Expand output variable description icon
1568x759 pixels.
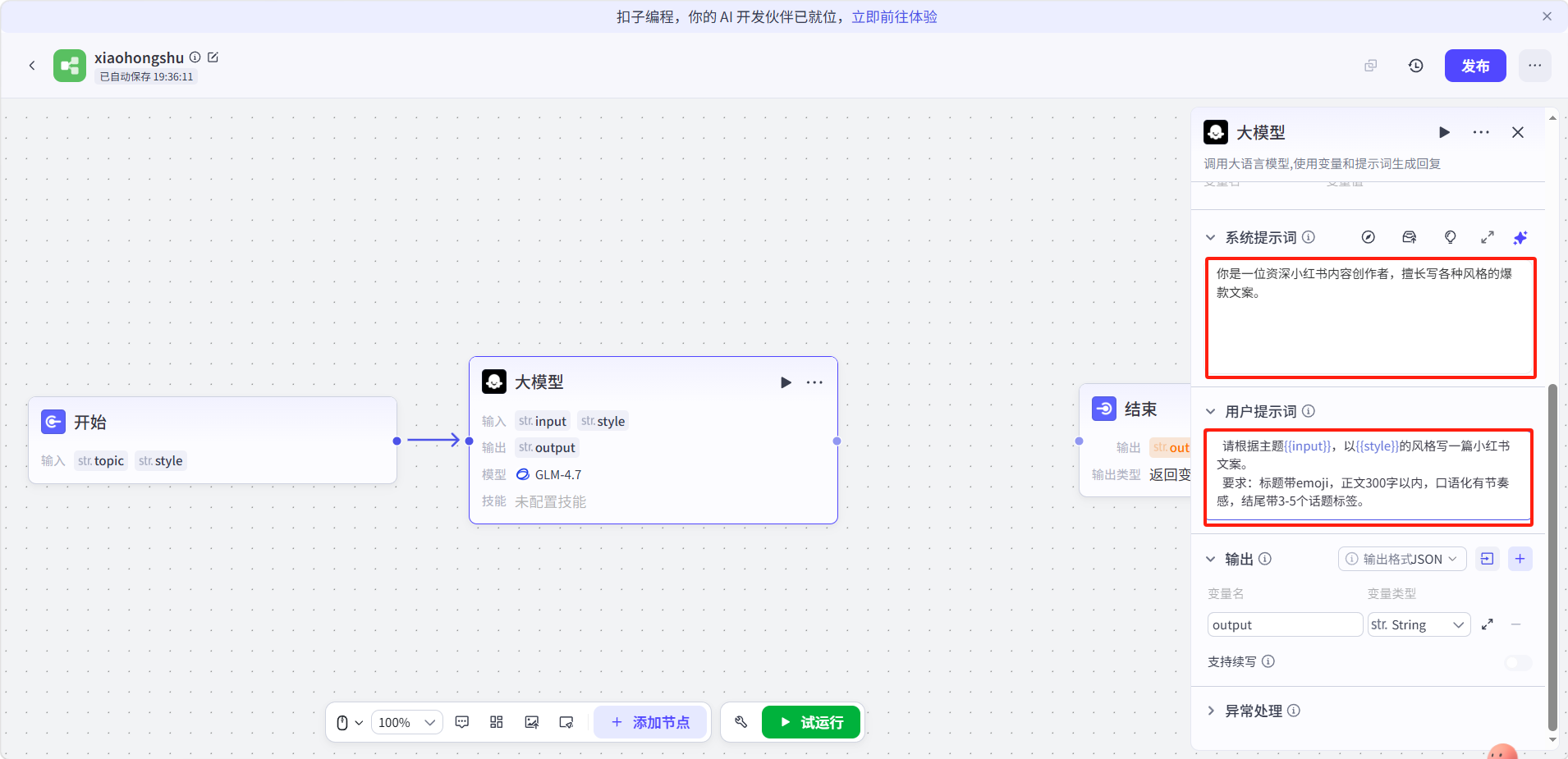coord(1487,624)
